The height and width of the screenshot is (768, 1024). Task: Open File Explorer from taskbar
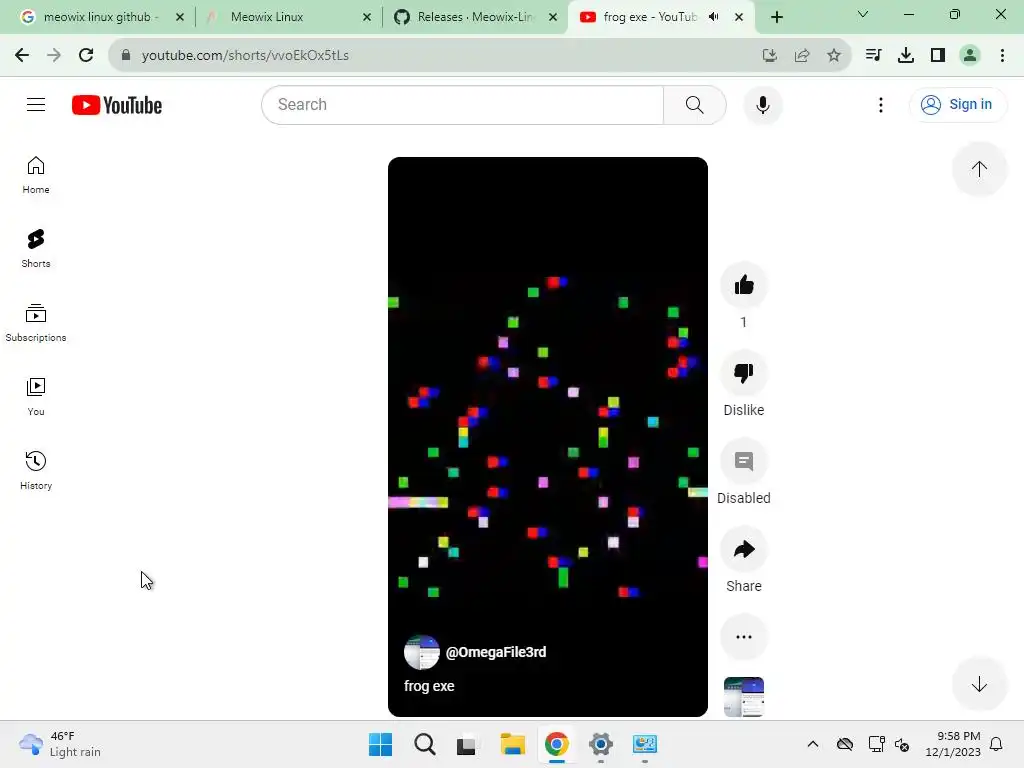pos(513,744)
